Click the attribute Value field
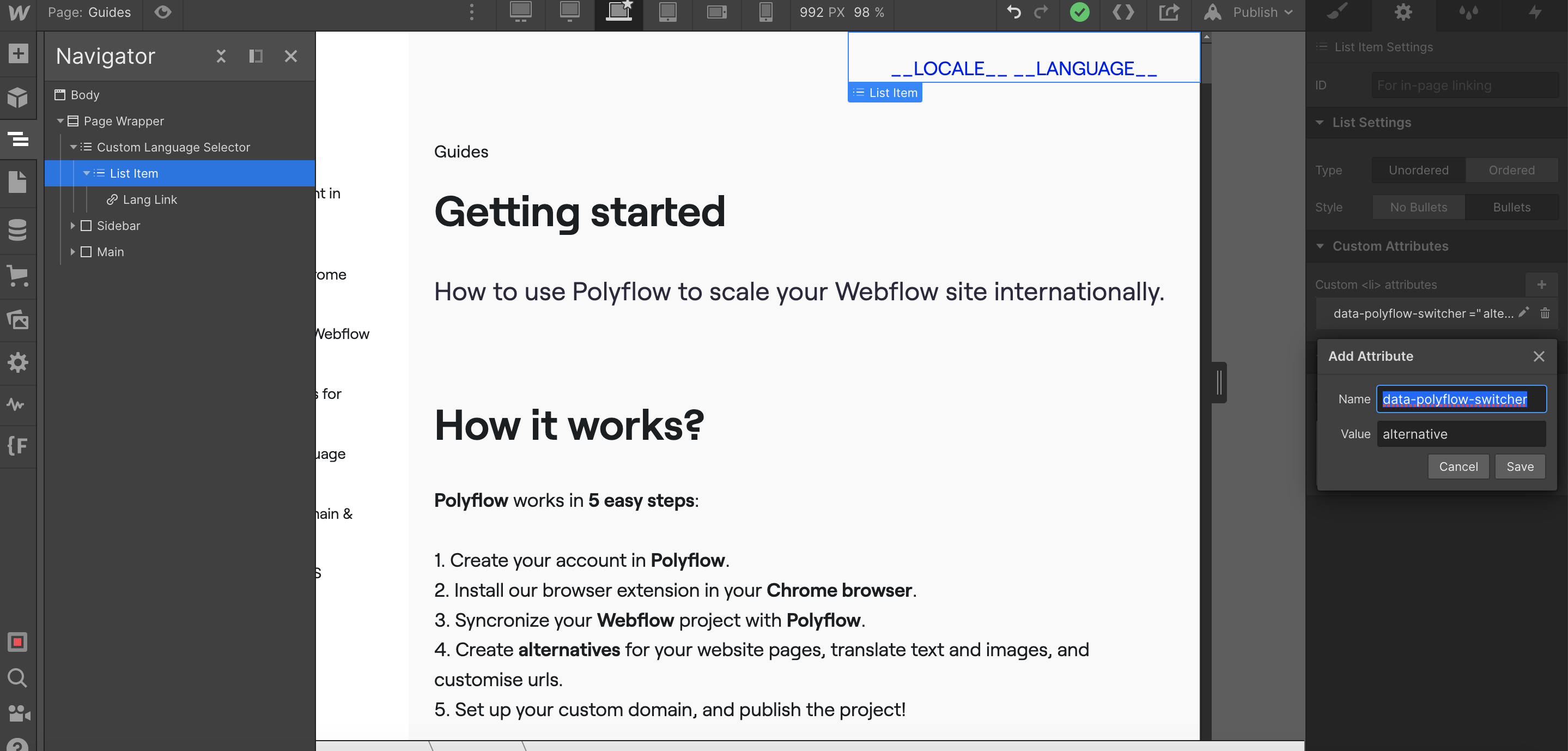The width and height of the screenshot is (1568, 751). coord(1461,434)
